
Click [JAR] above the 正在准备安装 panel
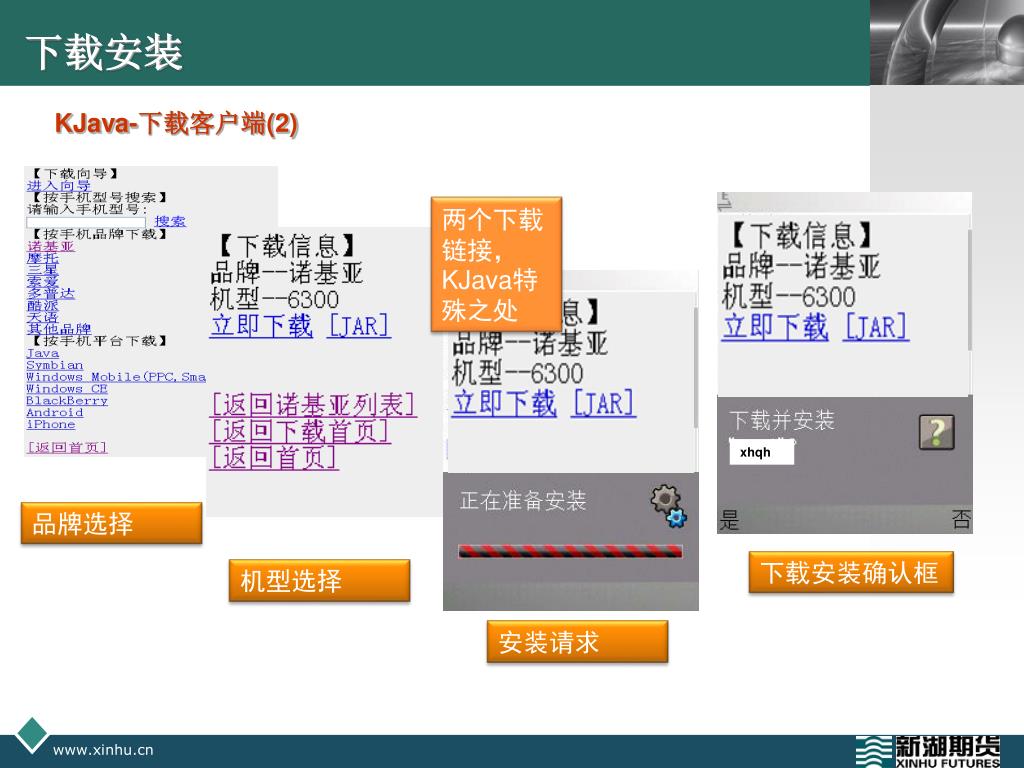pos(603,403)
